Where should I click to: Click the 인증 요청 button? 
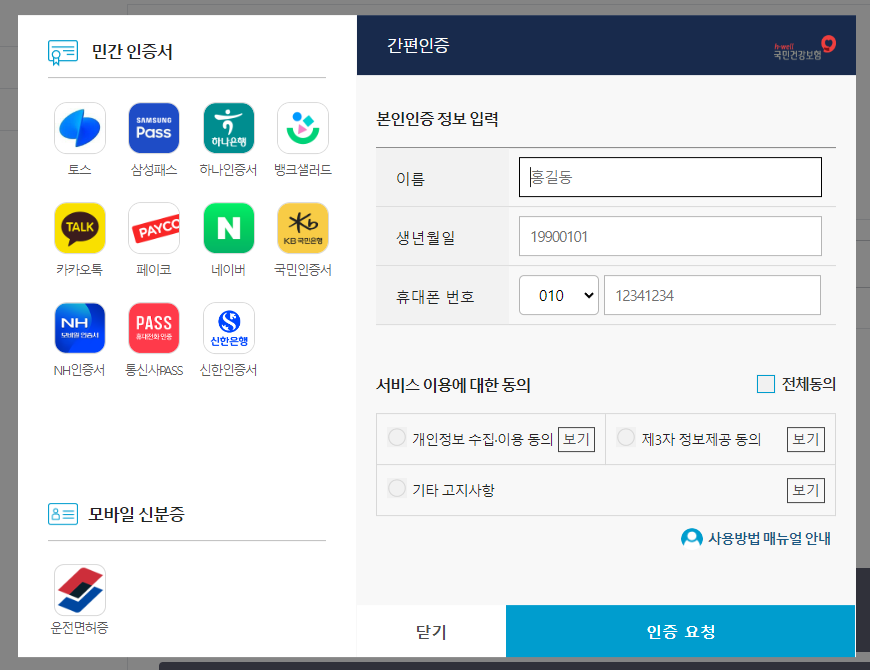pos(681,631)
